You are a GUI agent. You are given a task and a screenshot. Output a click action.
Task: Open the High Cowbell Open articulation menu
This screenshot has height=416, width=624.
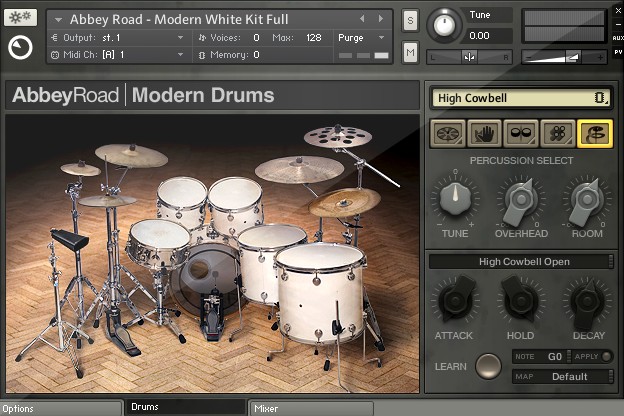[x=521, y=262]
